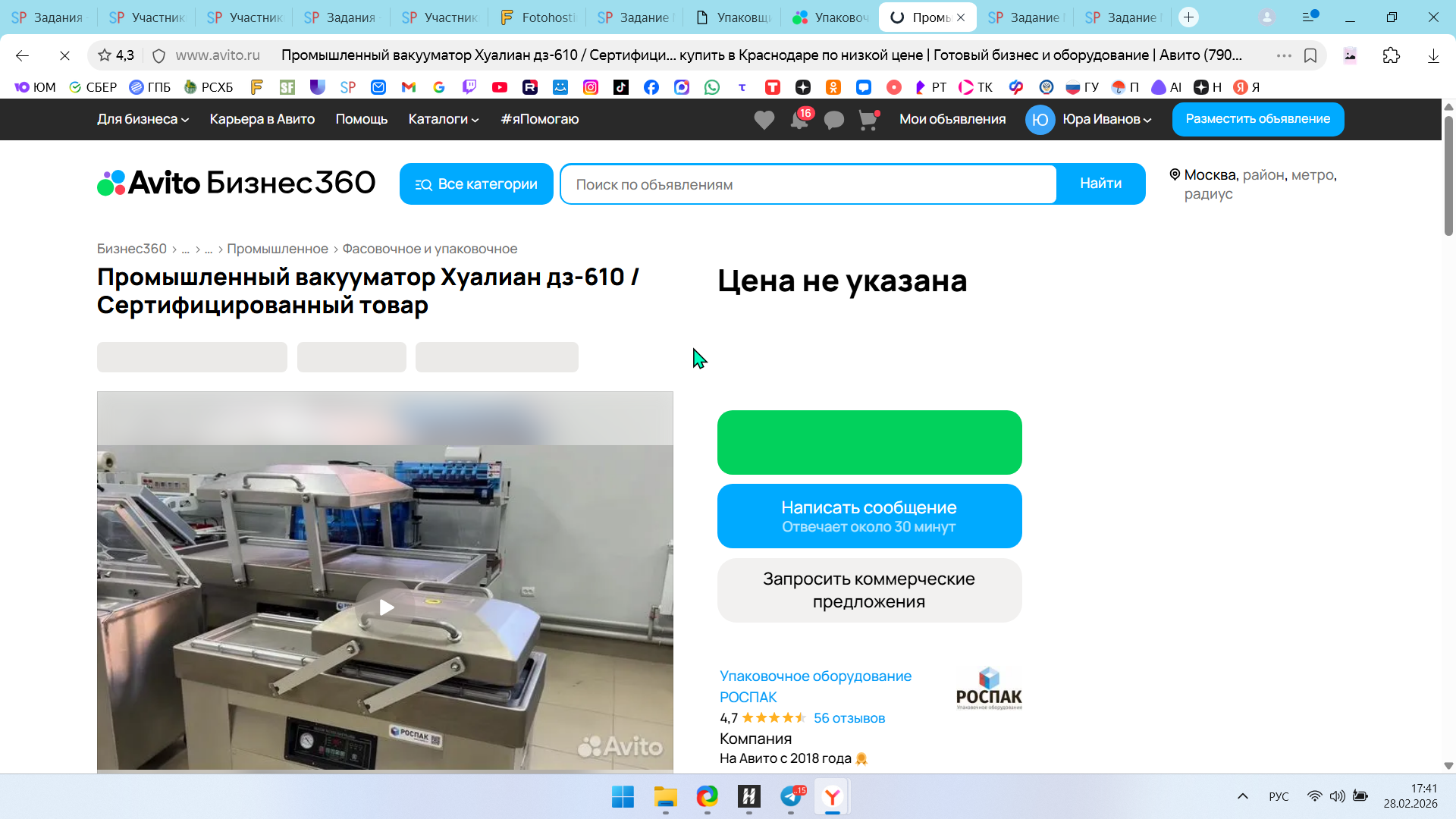Open the "Помощь" menu item
The height and width of the screenshot is (819, 1456).
point(361,119)
